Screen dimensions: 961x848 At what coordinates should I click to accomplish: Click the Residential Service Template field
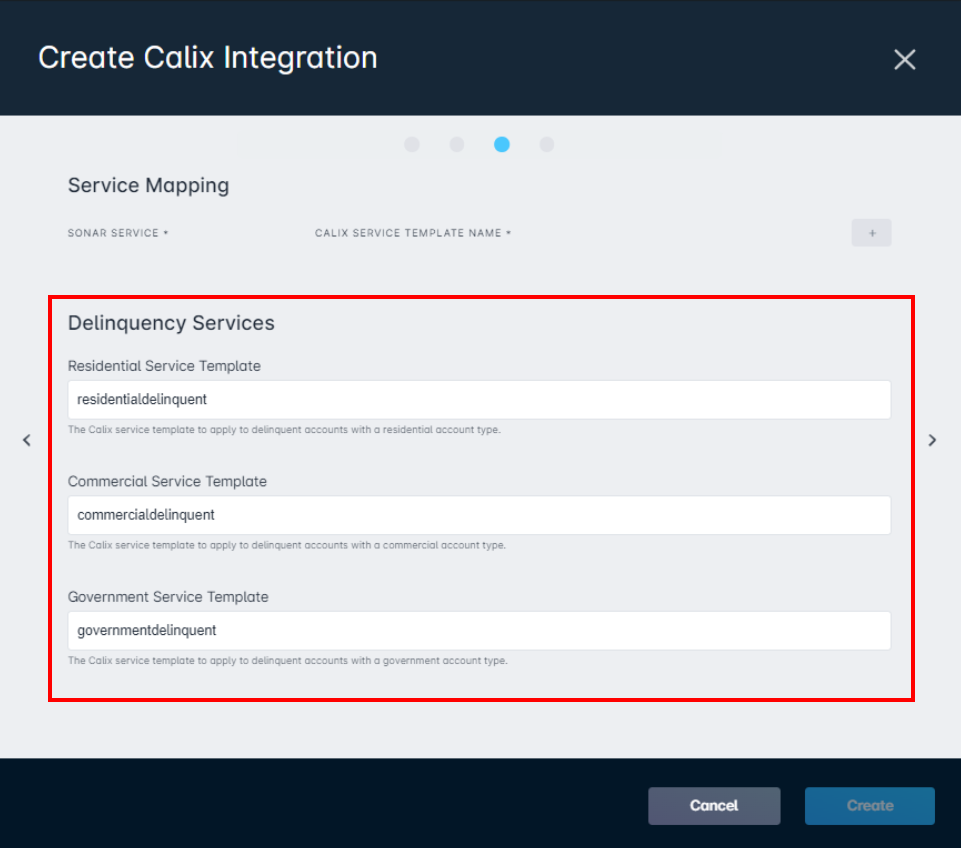pyautogui.click(x=479, y=399)
